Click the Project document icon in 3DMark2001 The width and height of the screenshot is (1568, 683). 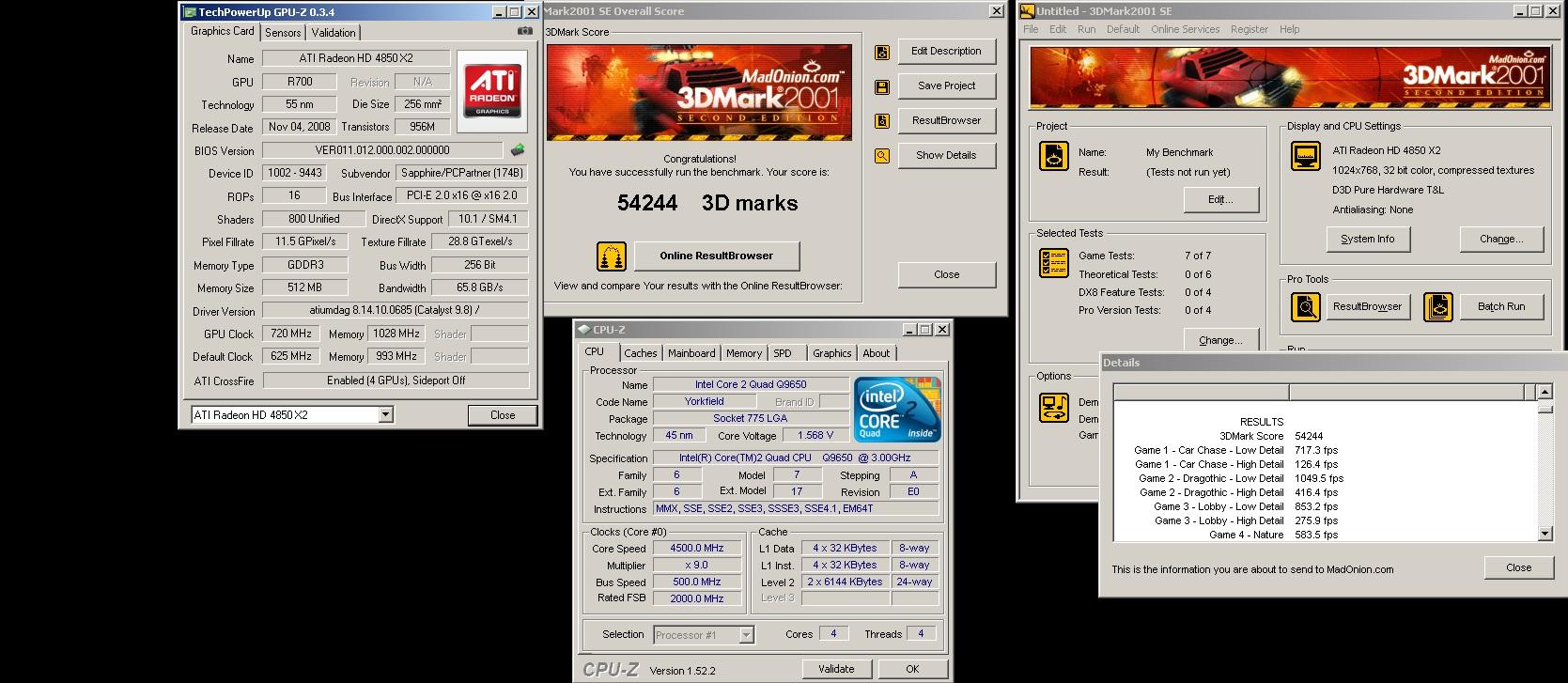(x=1053, y=156)
